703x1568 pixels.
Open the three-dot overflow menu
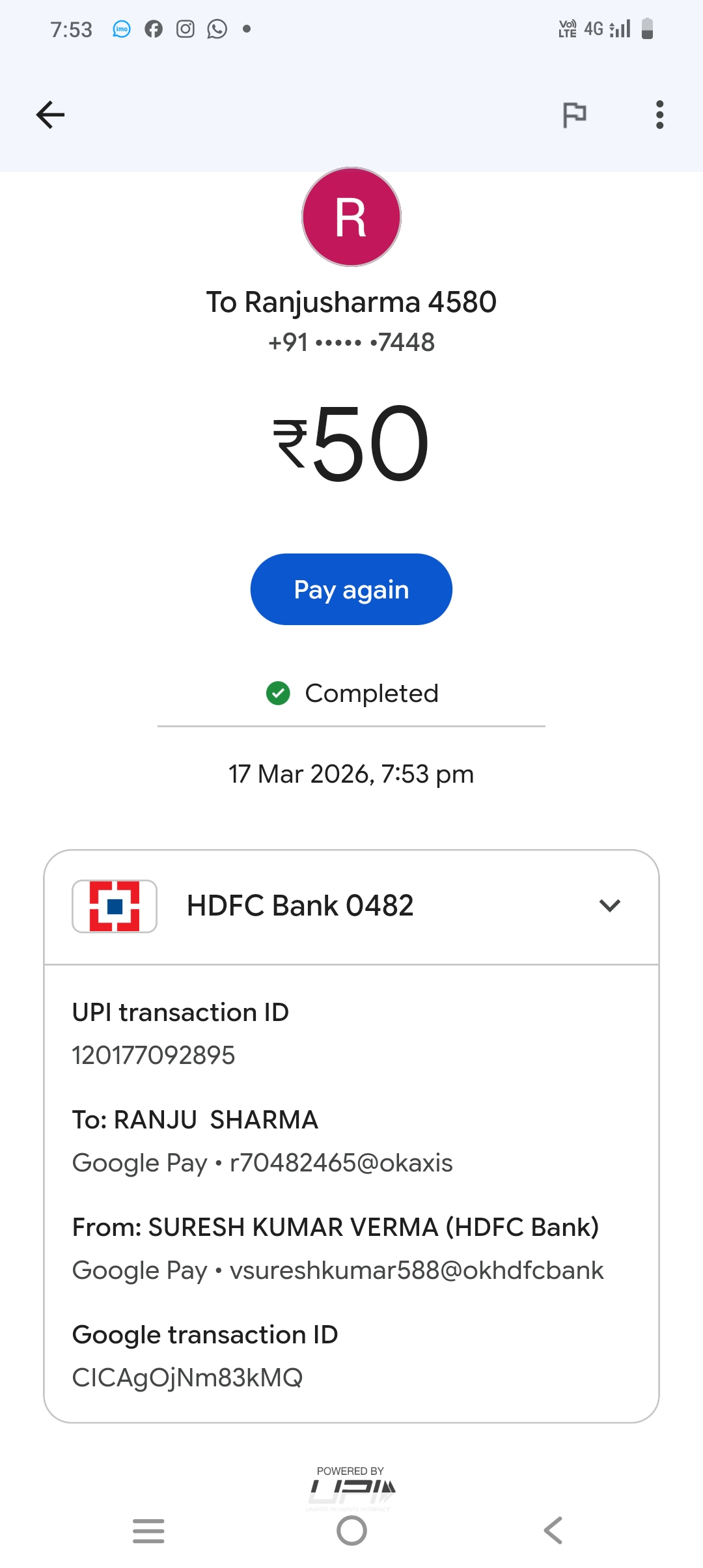(x=659, y=115)
